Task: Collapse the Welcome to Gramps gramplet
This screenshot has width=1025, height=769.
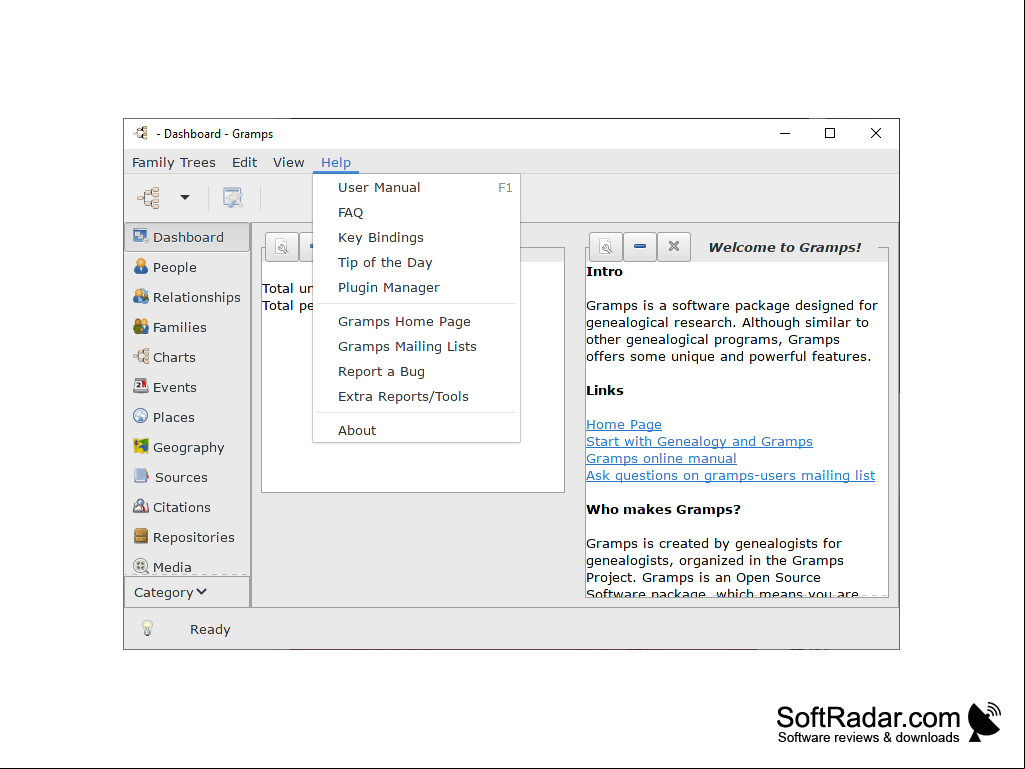Action: [640, 247]
